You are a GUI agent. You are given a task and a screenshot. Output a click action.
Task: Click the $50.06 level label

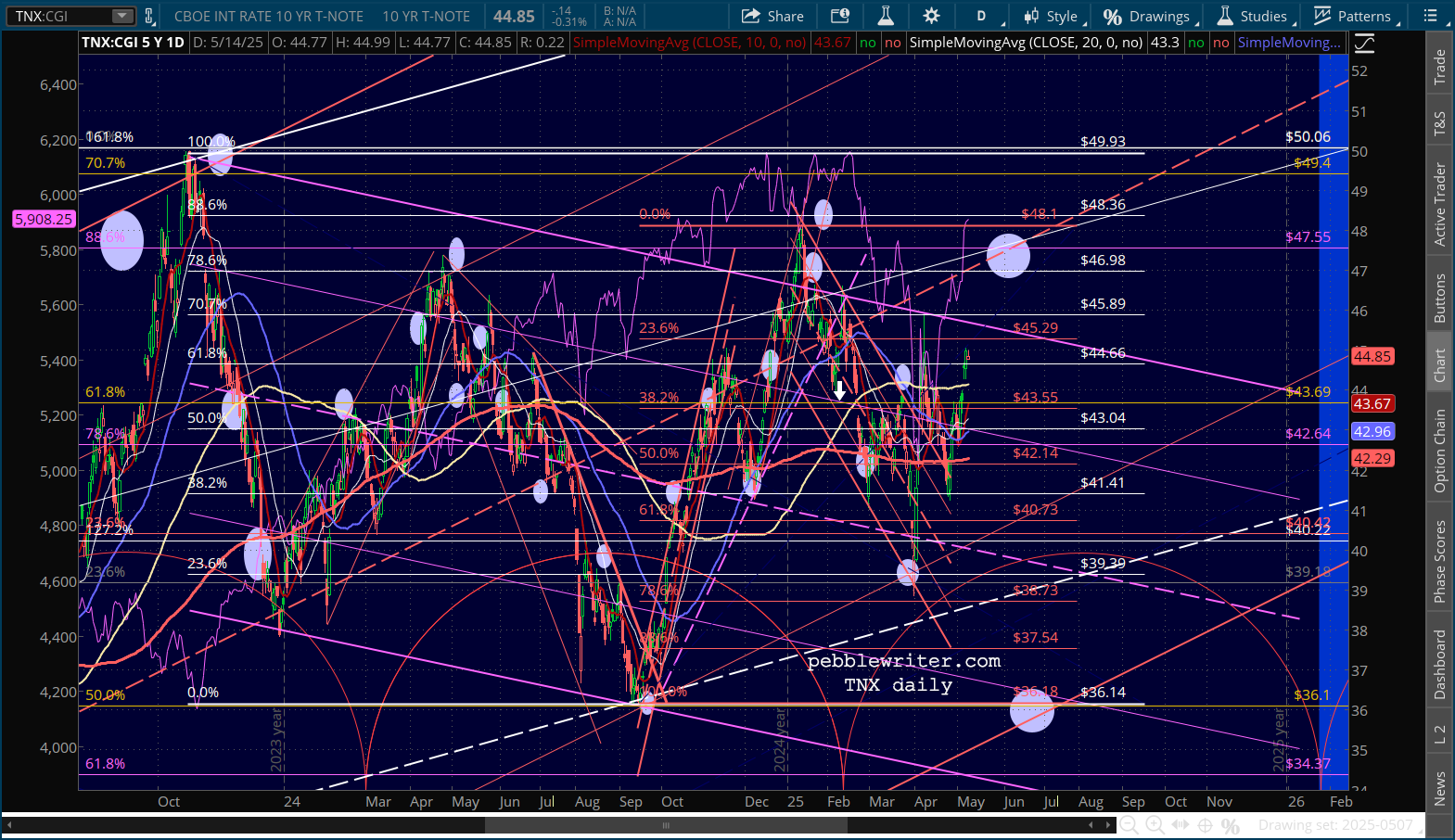click(1308, 136)
